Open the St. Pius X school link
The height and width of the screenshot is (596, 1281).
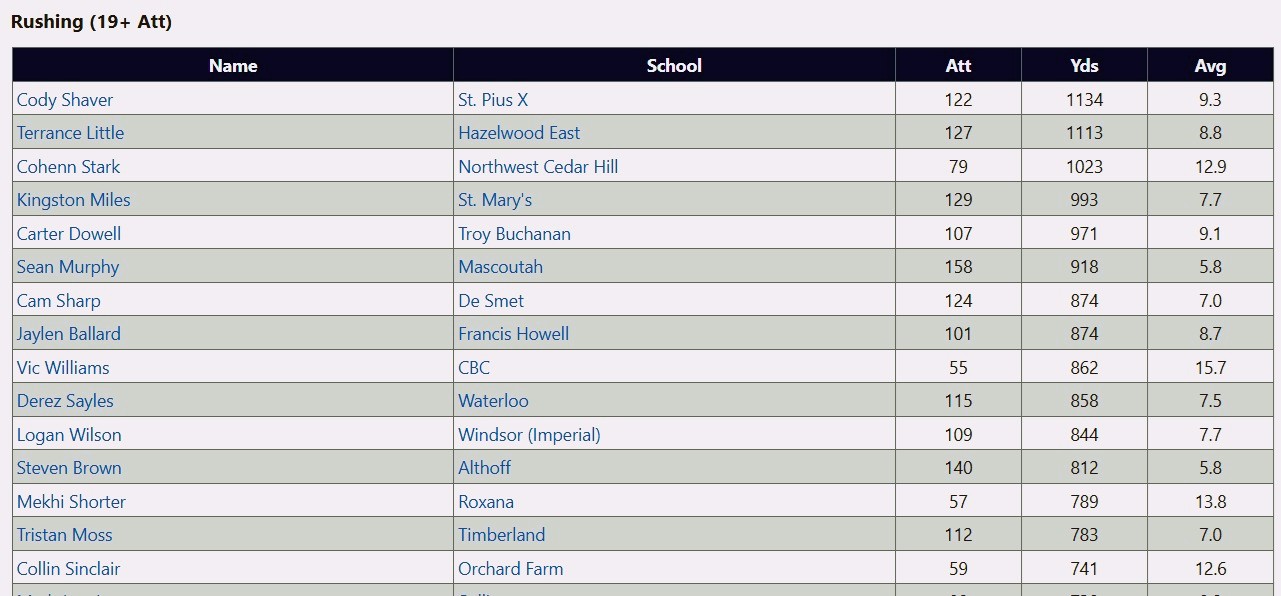pos(493,100)
